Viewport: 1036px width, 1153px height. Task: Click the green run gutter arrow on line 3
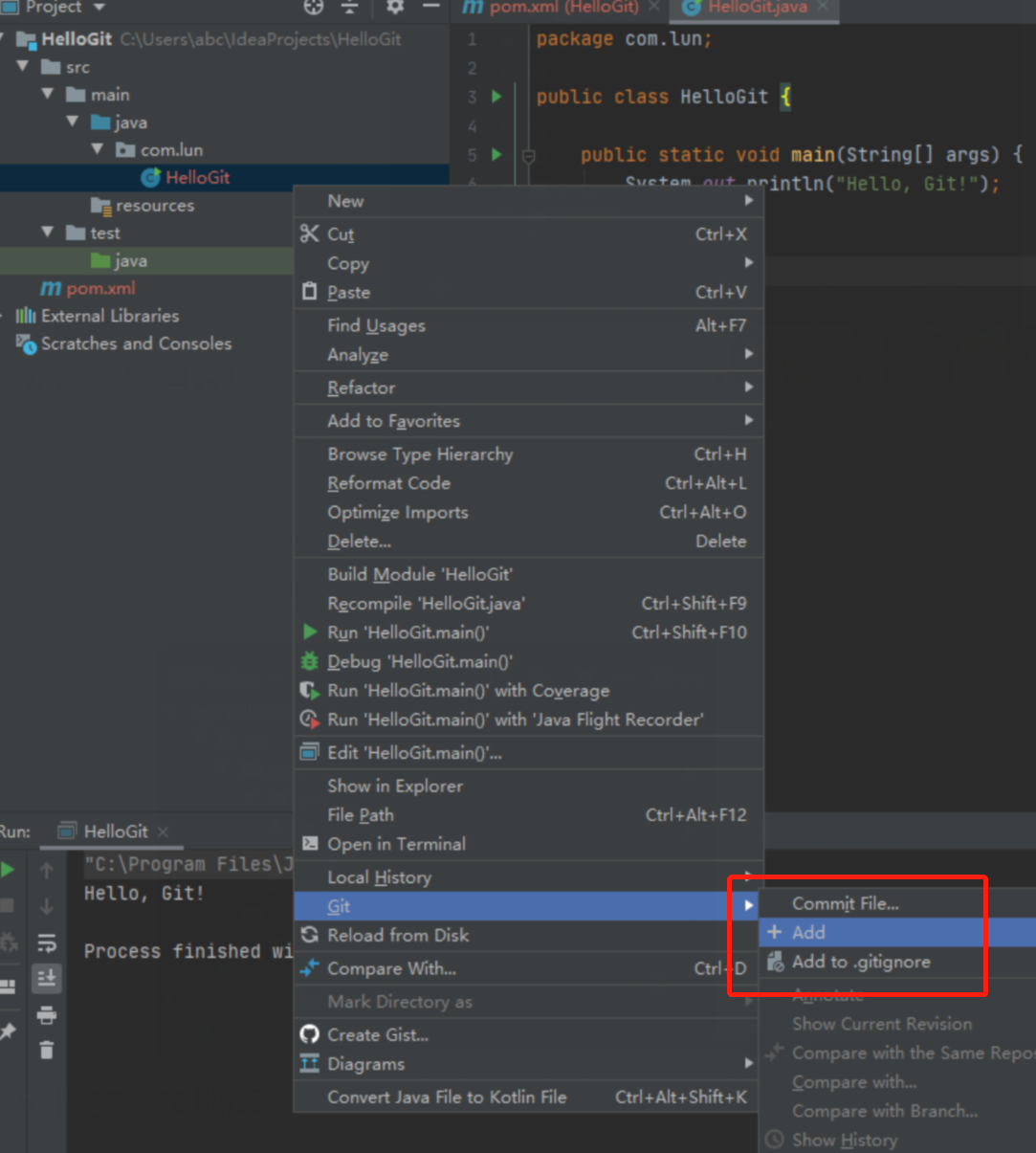click(x=496, y=97)
